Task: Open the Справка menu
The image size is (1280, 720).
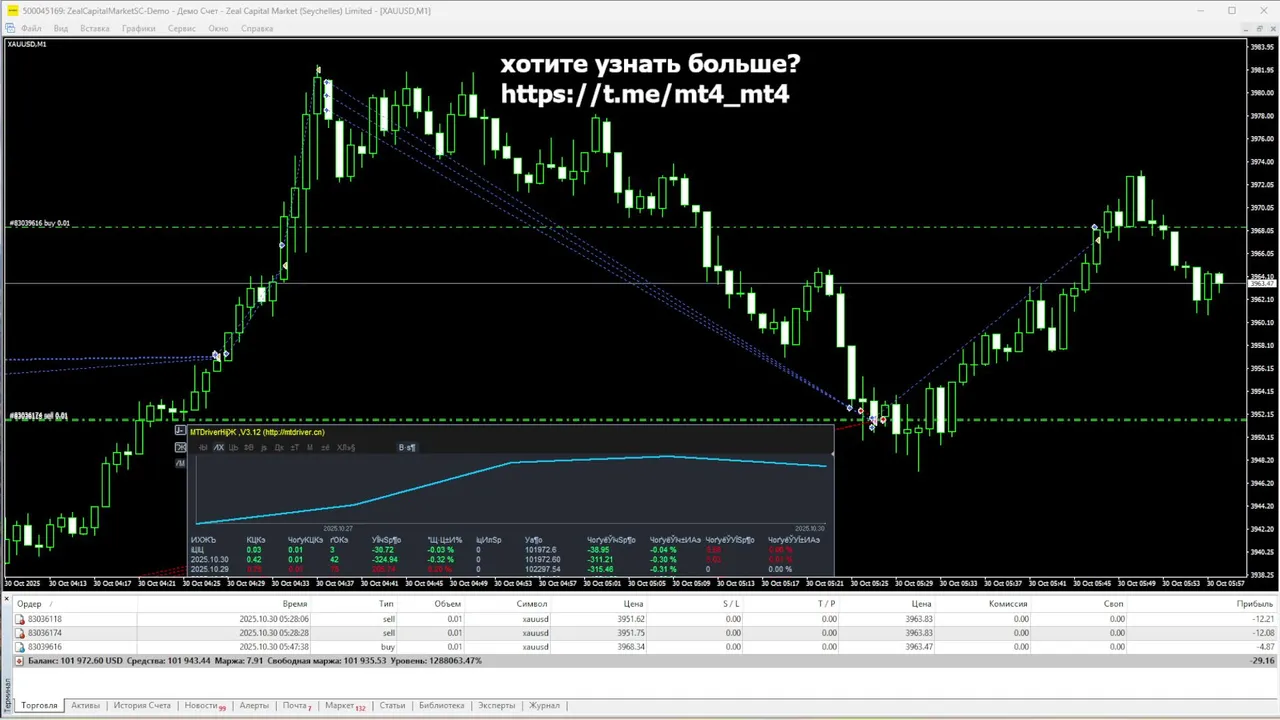Action: pyautogui.click(x=257, y=29)
